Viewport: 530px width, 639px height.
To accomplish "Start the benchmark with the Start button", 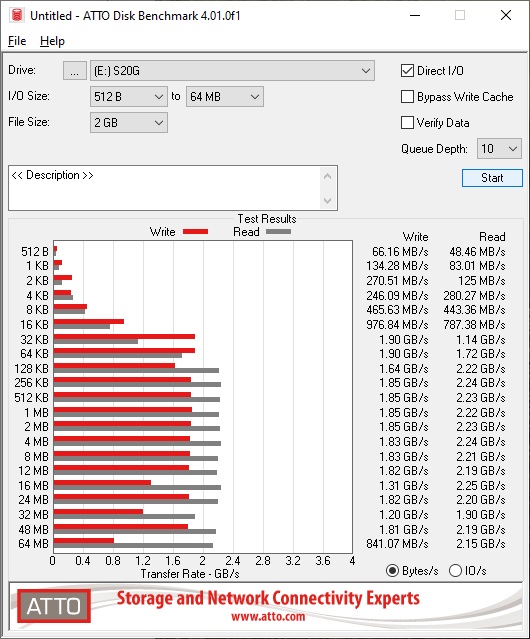I will [x=492, y=178].
